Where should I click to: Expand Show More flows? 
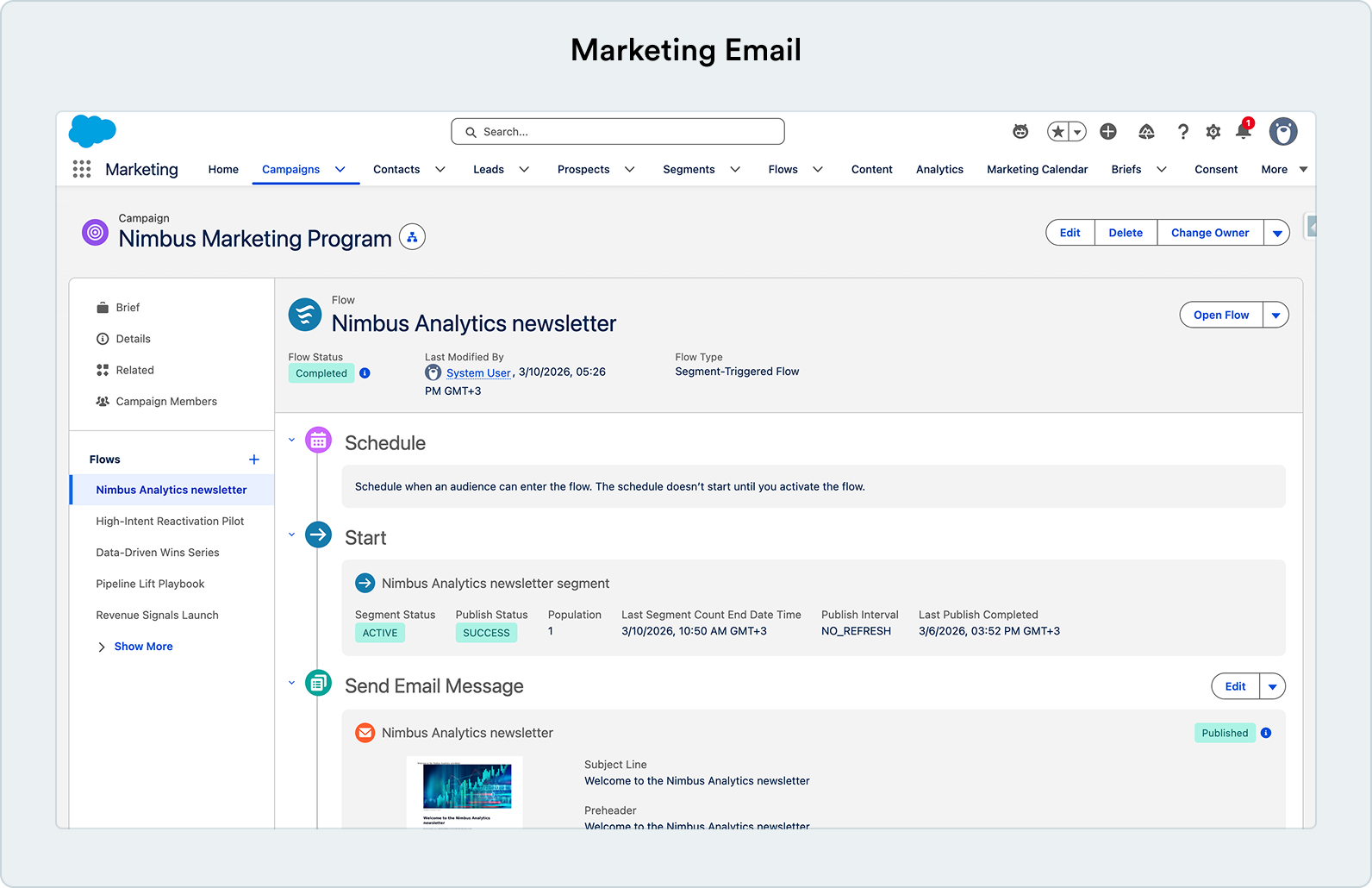pos(134,647)
